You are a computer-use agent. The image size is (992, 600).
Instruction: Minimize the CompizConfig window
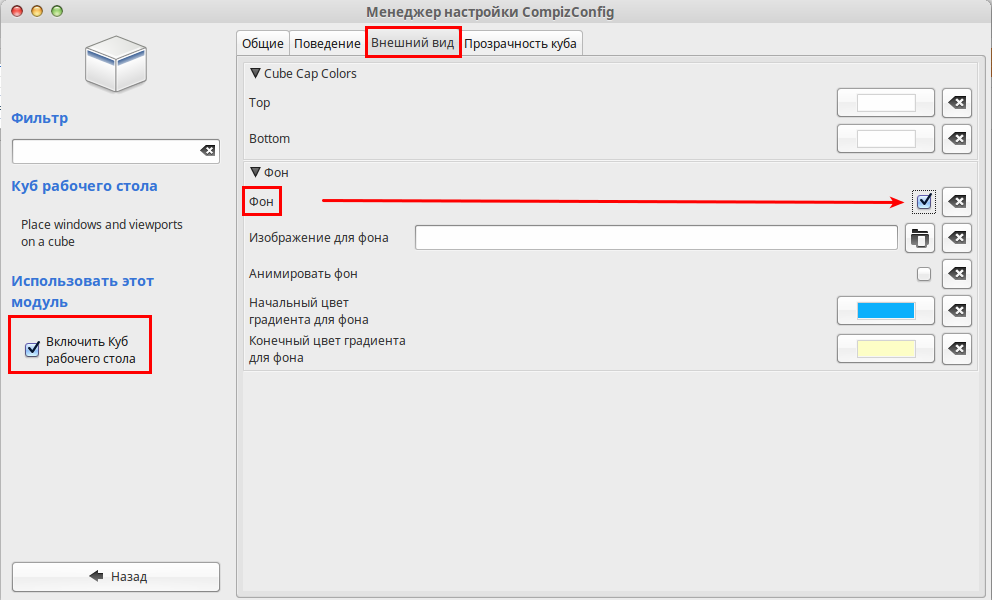[37, 11]
